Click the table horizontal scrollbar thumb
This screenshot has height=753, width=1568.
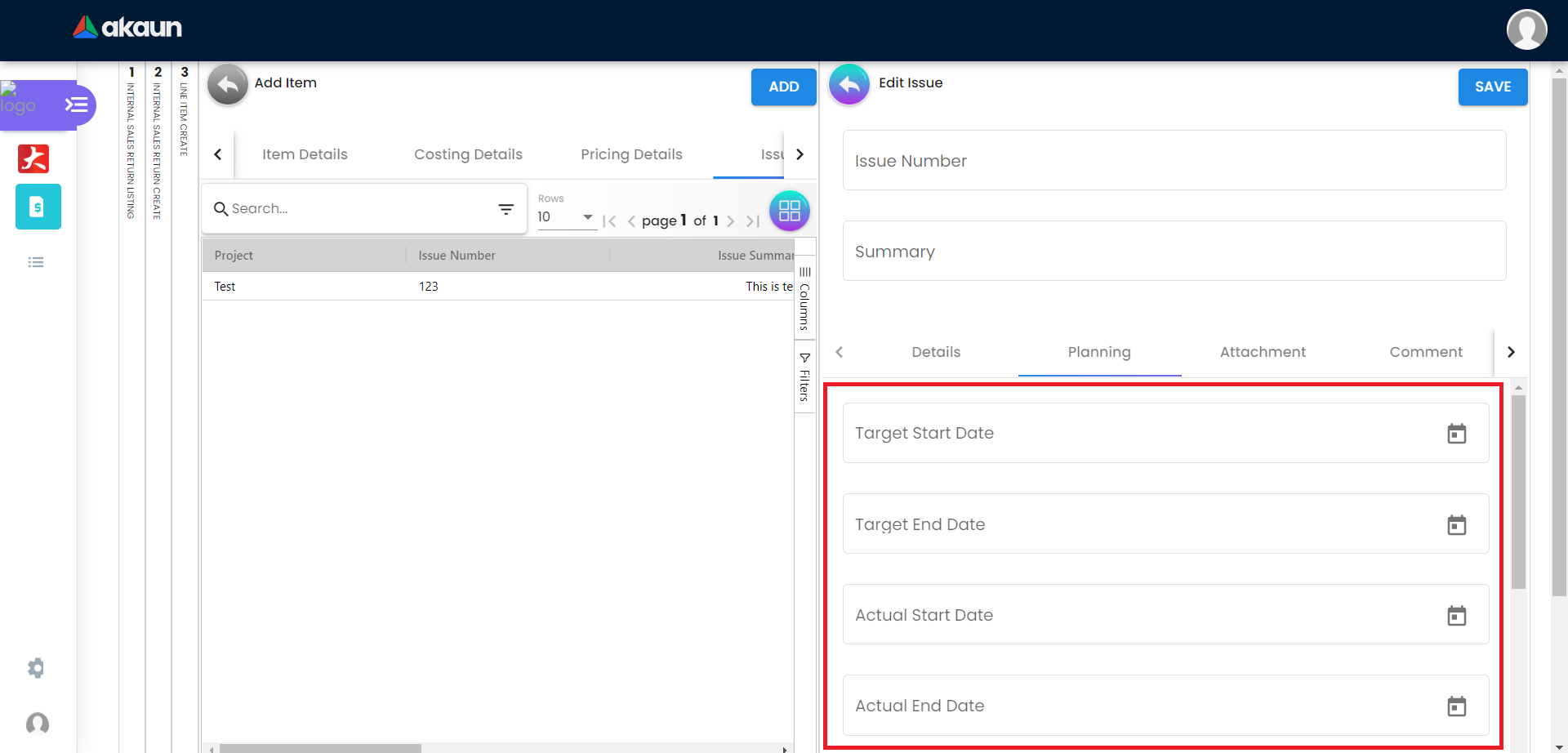(320, 748)
